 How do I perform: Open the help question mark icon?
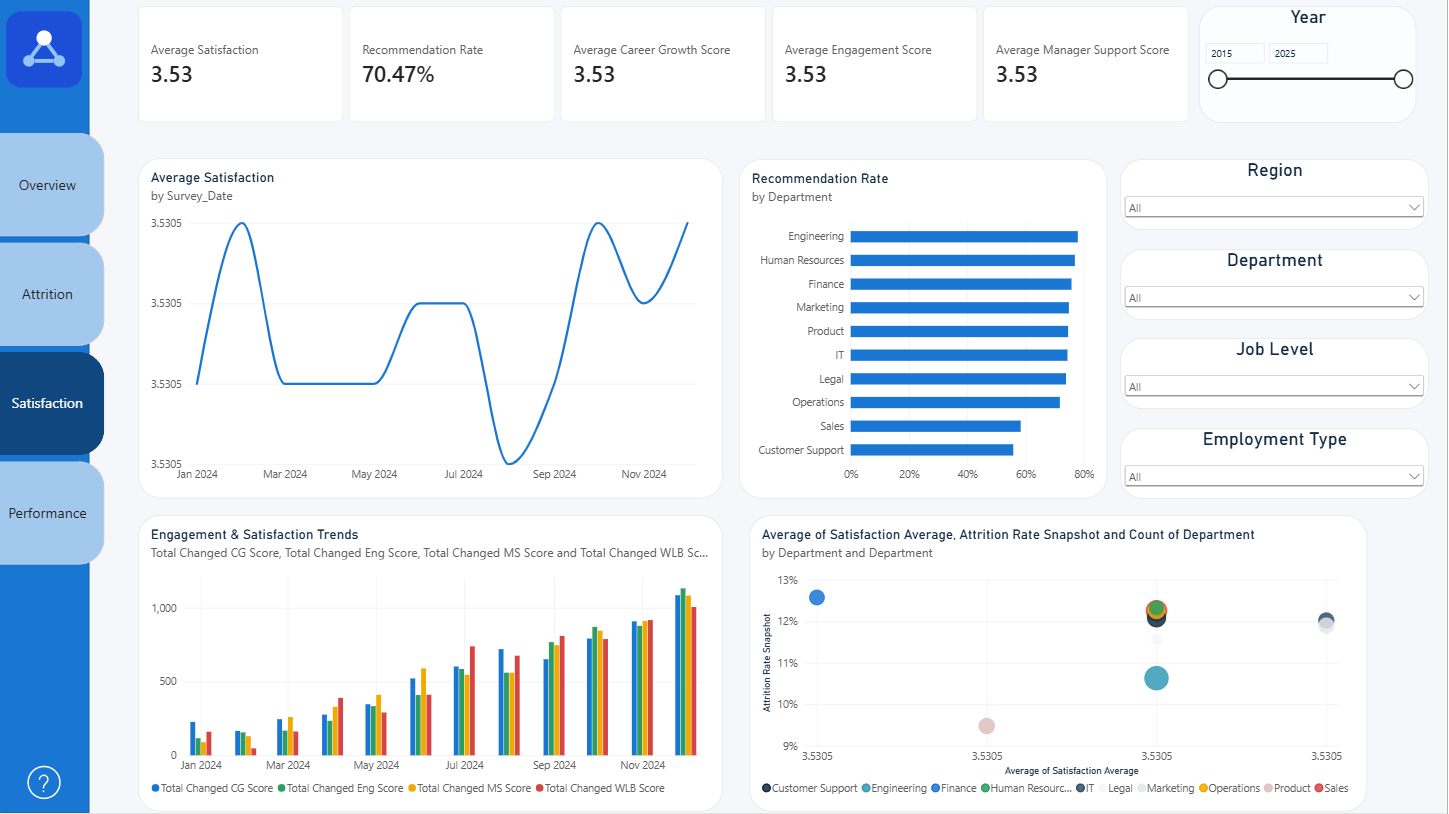pos(44,783)
